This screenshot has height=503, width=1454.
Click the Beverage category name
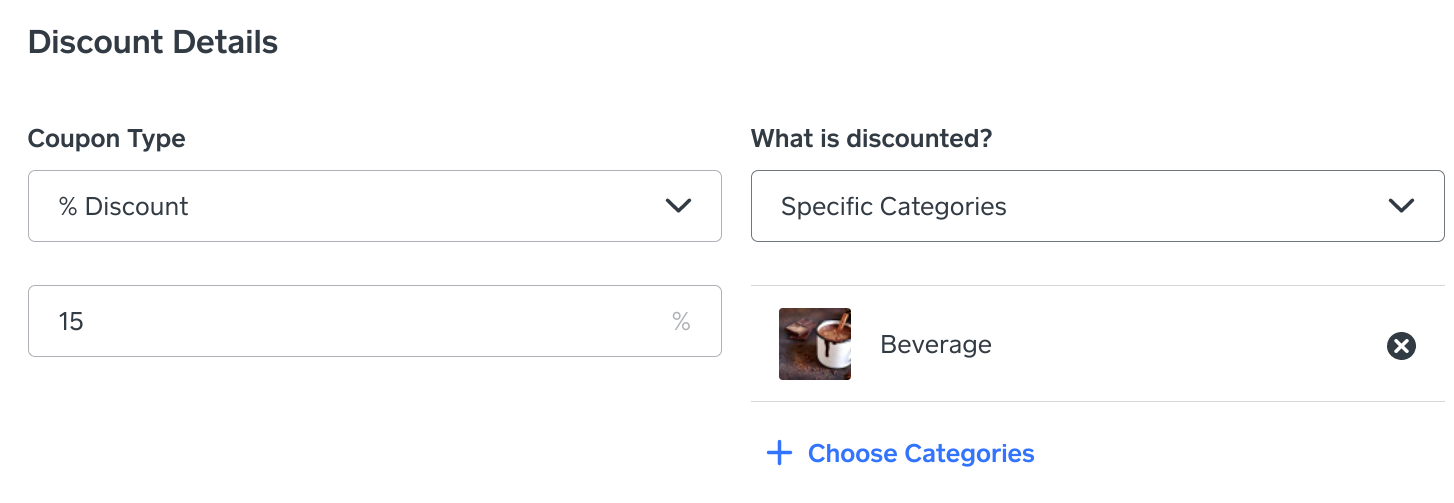click(x=936, y=345)
